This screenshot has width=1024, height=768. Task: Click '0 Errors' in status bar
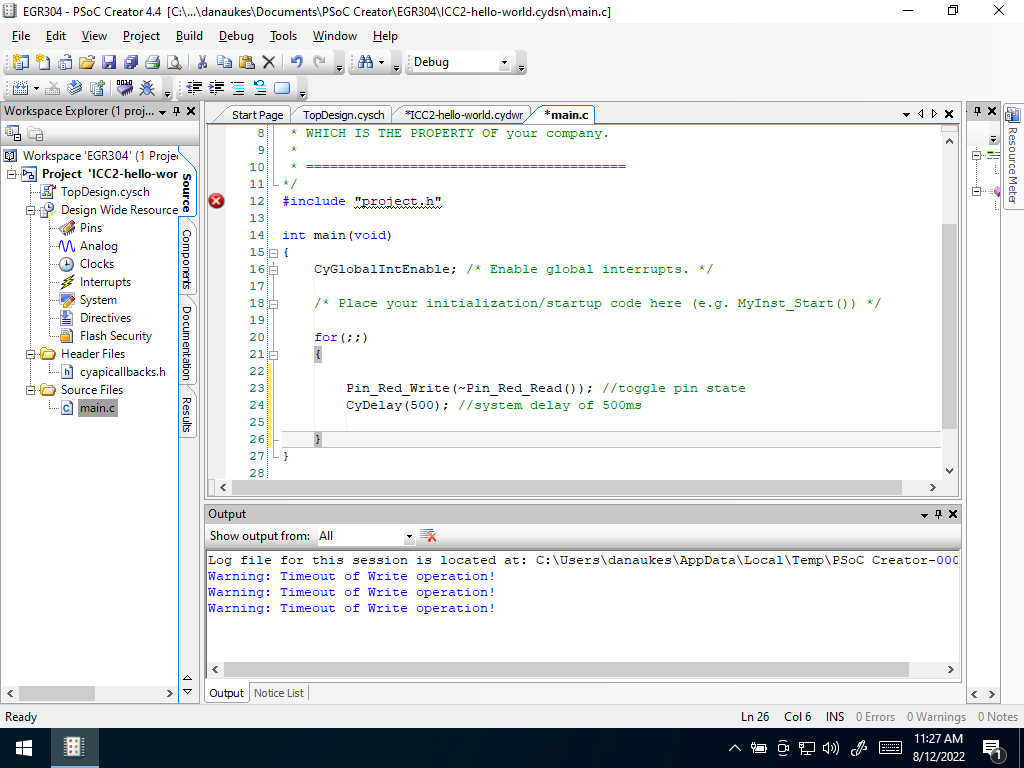[x=875, y=716]
